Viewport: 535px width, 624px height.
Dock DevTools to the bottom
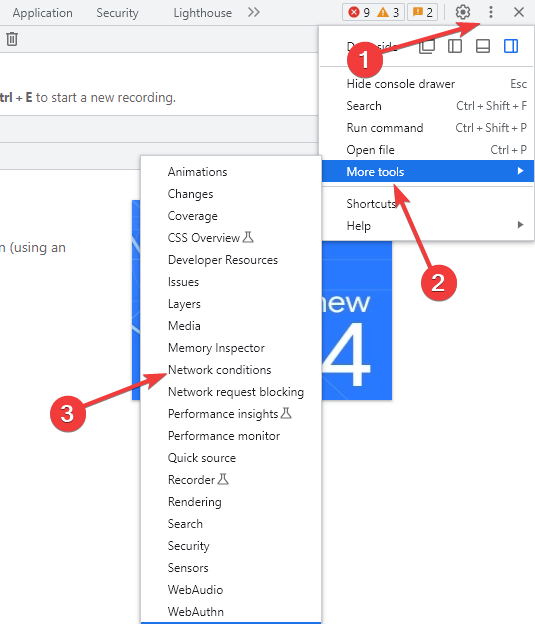coord(483,46)
